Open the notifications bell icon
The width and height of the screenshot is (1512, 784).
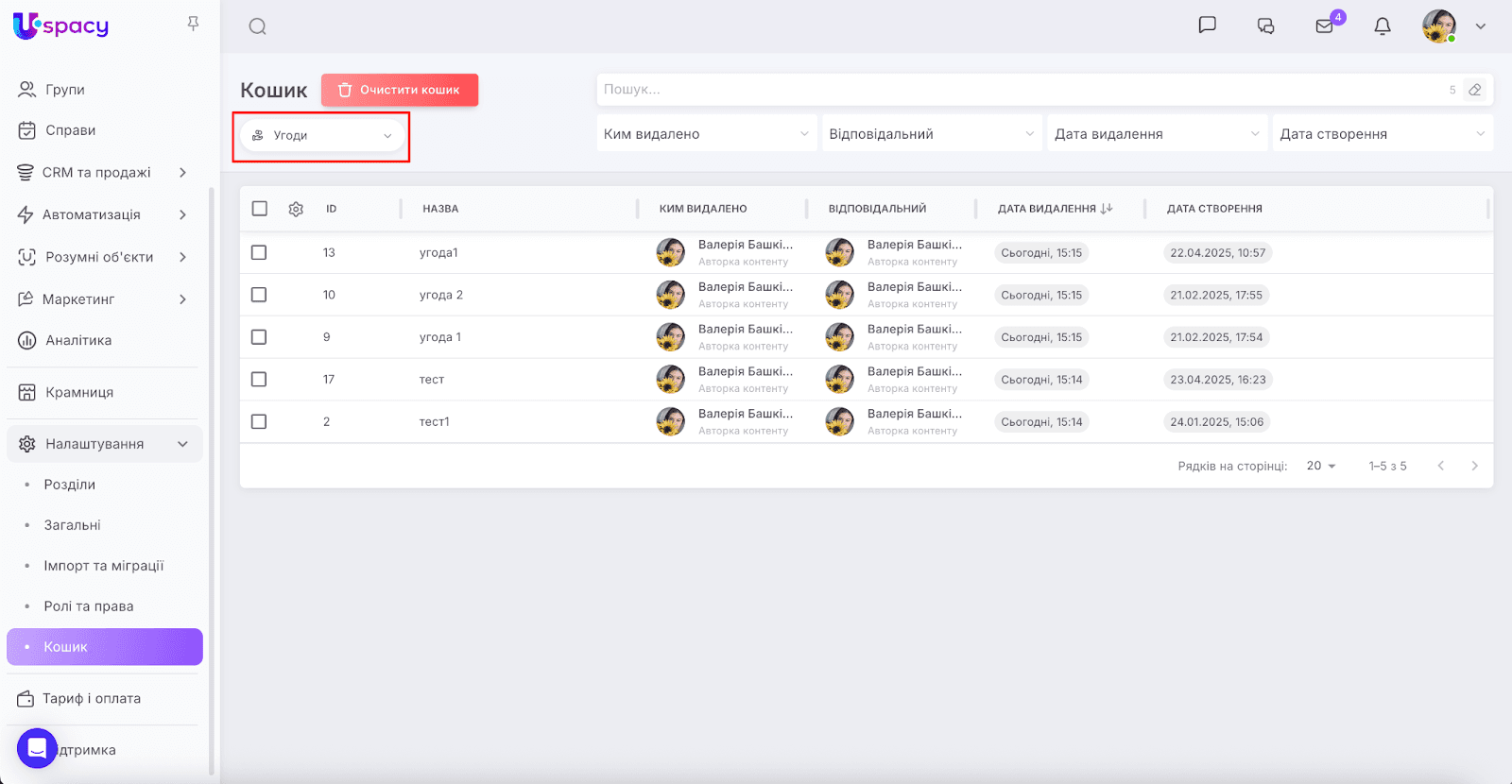coord(1383,26)
